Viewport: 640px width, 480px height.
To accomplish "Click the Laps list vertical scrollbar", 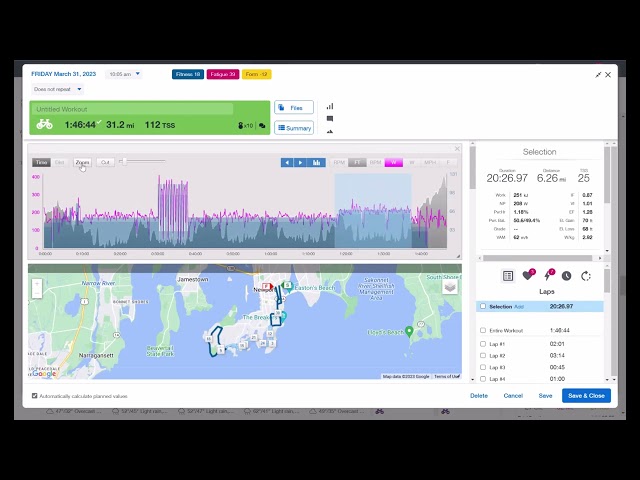I will click(x=607, y=281).
